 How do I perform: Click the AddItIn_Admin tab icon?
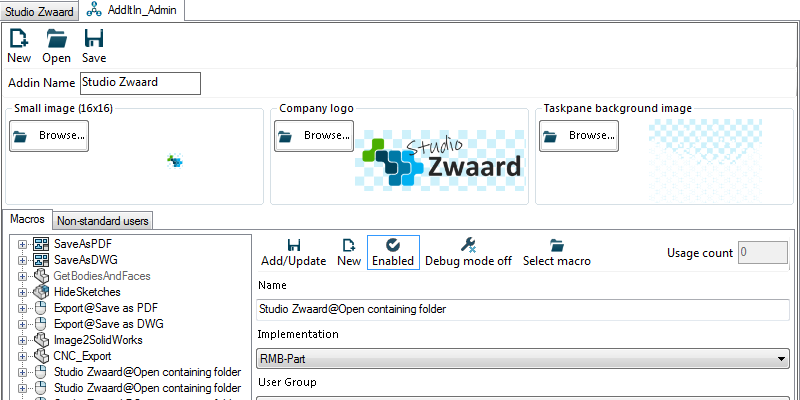pos(94,10)
